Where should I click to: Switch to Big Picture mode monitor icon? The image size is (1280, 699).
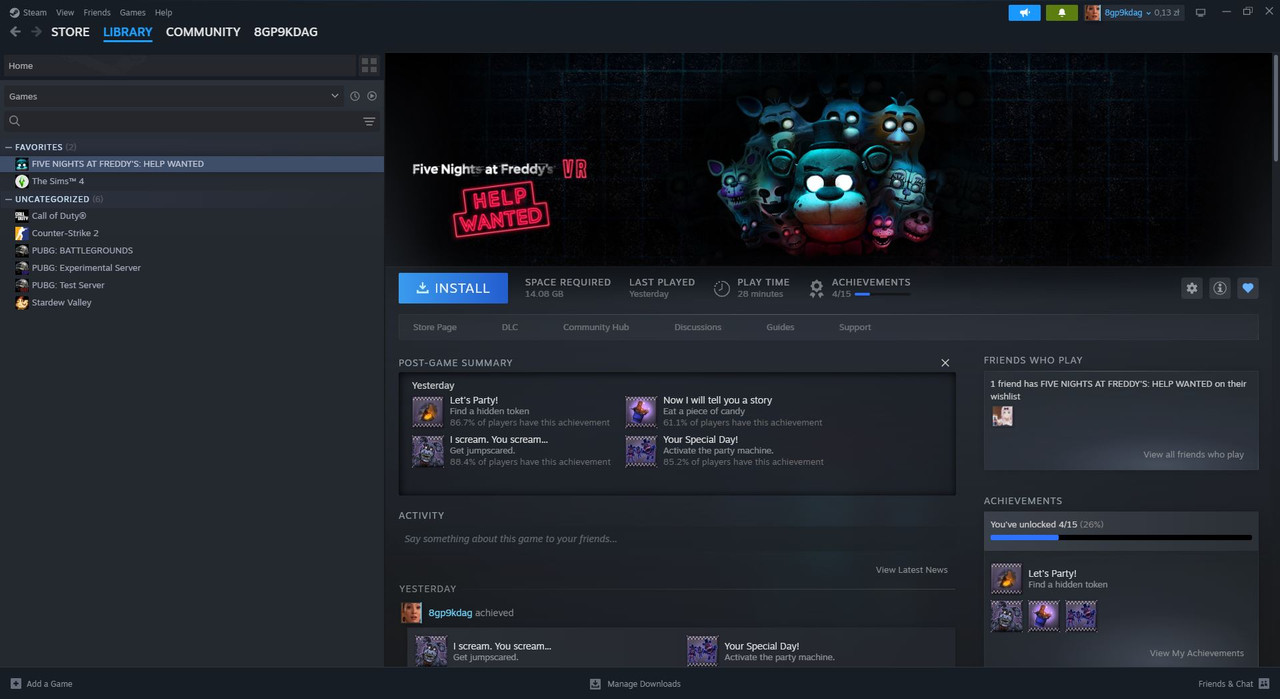[1201, 12]
